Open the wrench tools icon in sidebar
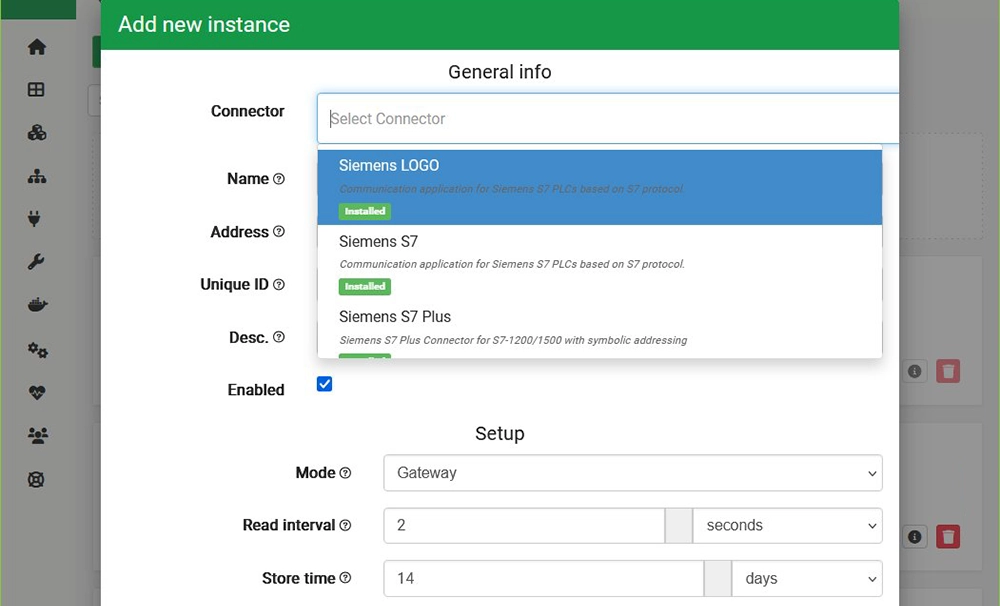Viewport: 1000px width, 606px height. [36, 262]
